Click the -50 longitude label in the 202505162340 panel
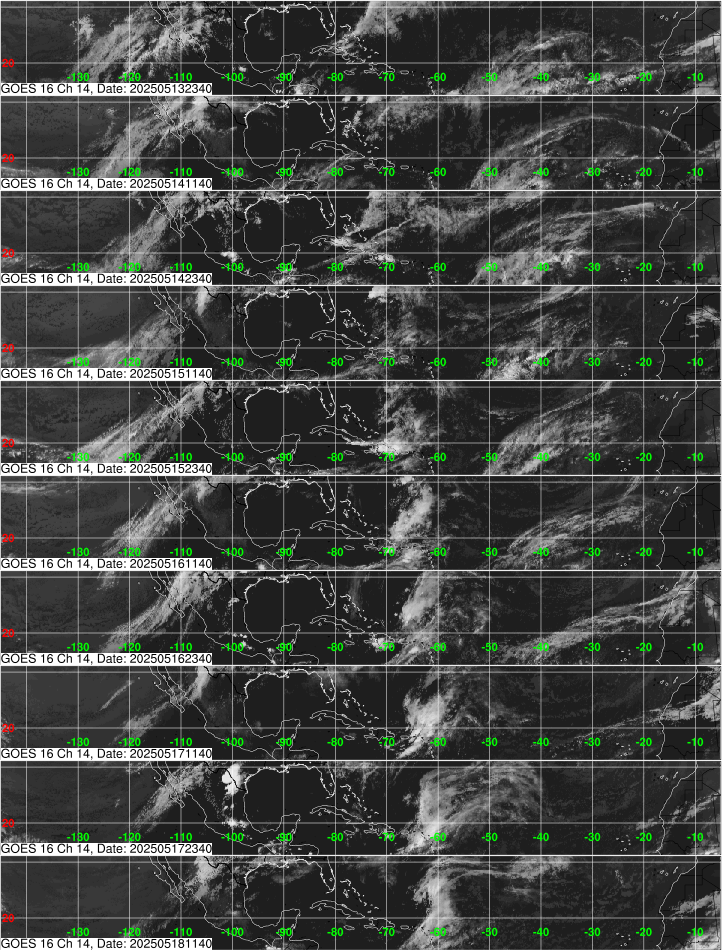This screenshot has height=950, width=722. point(489,648)
